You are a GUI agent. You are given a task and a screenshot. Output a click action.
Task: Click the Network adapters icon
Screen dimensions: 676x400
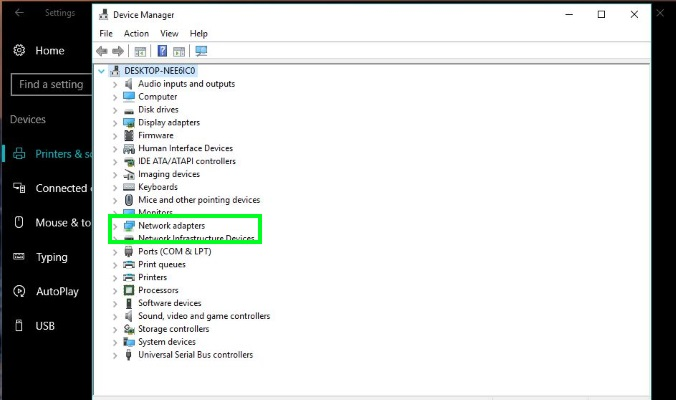tap(128, 226)
